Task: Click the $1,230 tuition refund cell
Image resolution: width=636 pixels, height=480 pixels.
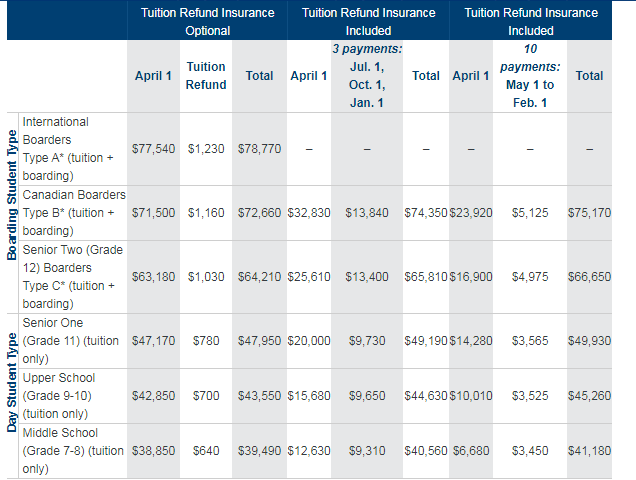Action: 206,148
